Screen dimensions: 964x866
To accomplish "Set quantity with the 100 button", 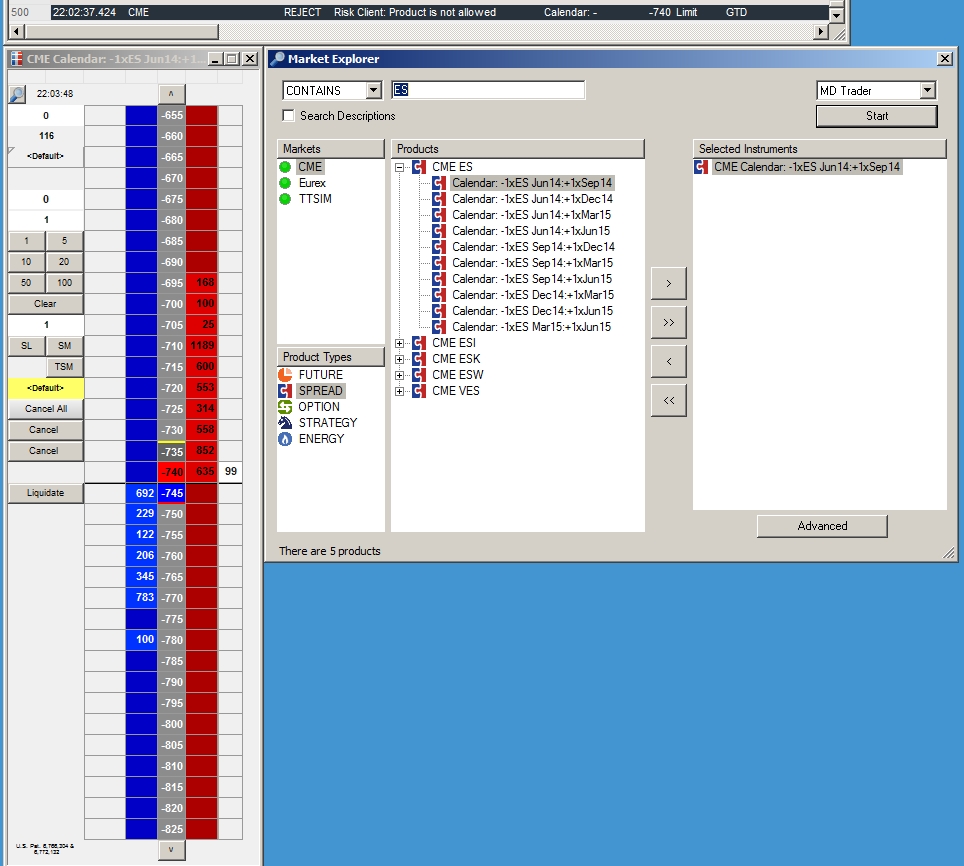I will click(65, 283).
